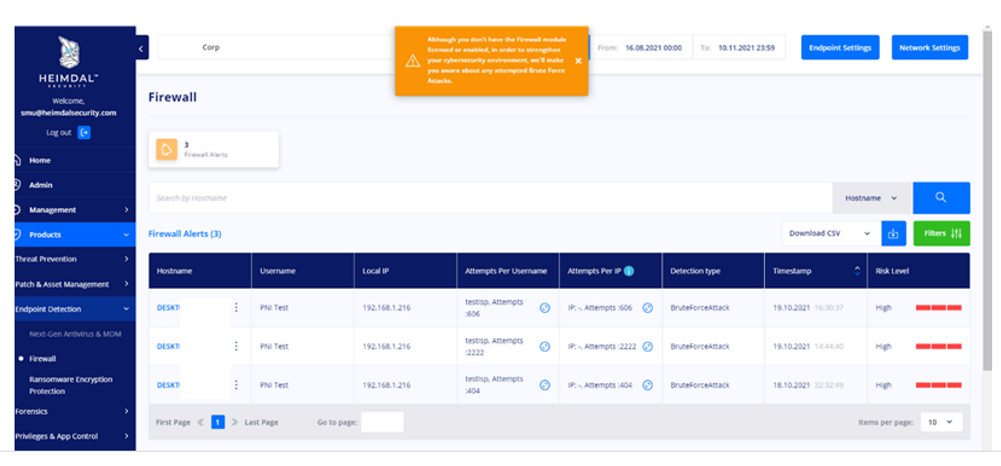Click the Risk Level column header
Screen dimensions: 1001x466
pyautogui.click(x=918, y=271)
